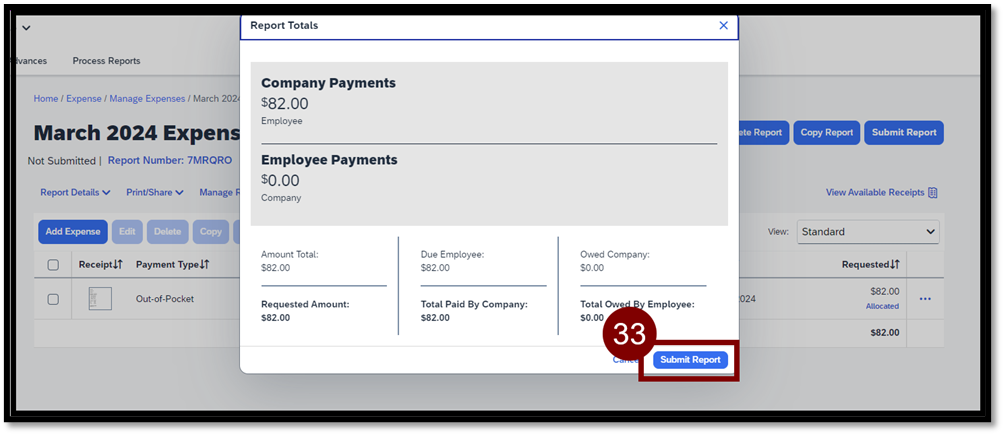Screen dimensions: 1004x435
Task: Sort by the Requested column arrows
Action: pyautogui.click(x=895, y=265)
